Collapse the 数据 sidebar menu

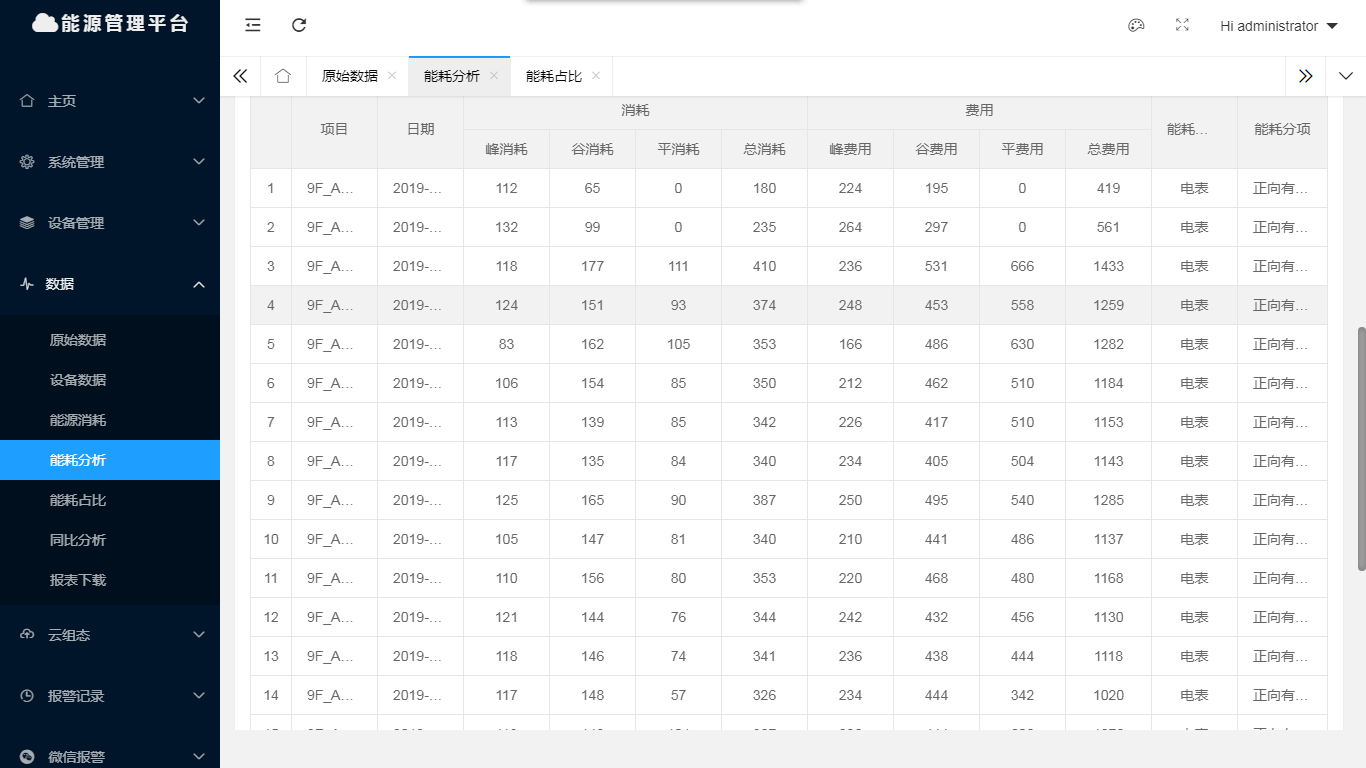tap(110, 284)
